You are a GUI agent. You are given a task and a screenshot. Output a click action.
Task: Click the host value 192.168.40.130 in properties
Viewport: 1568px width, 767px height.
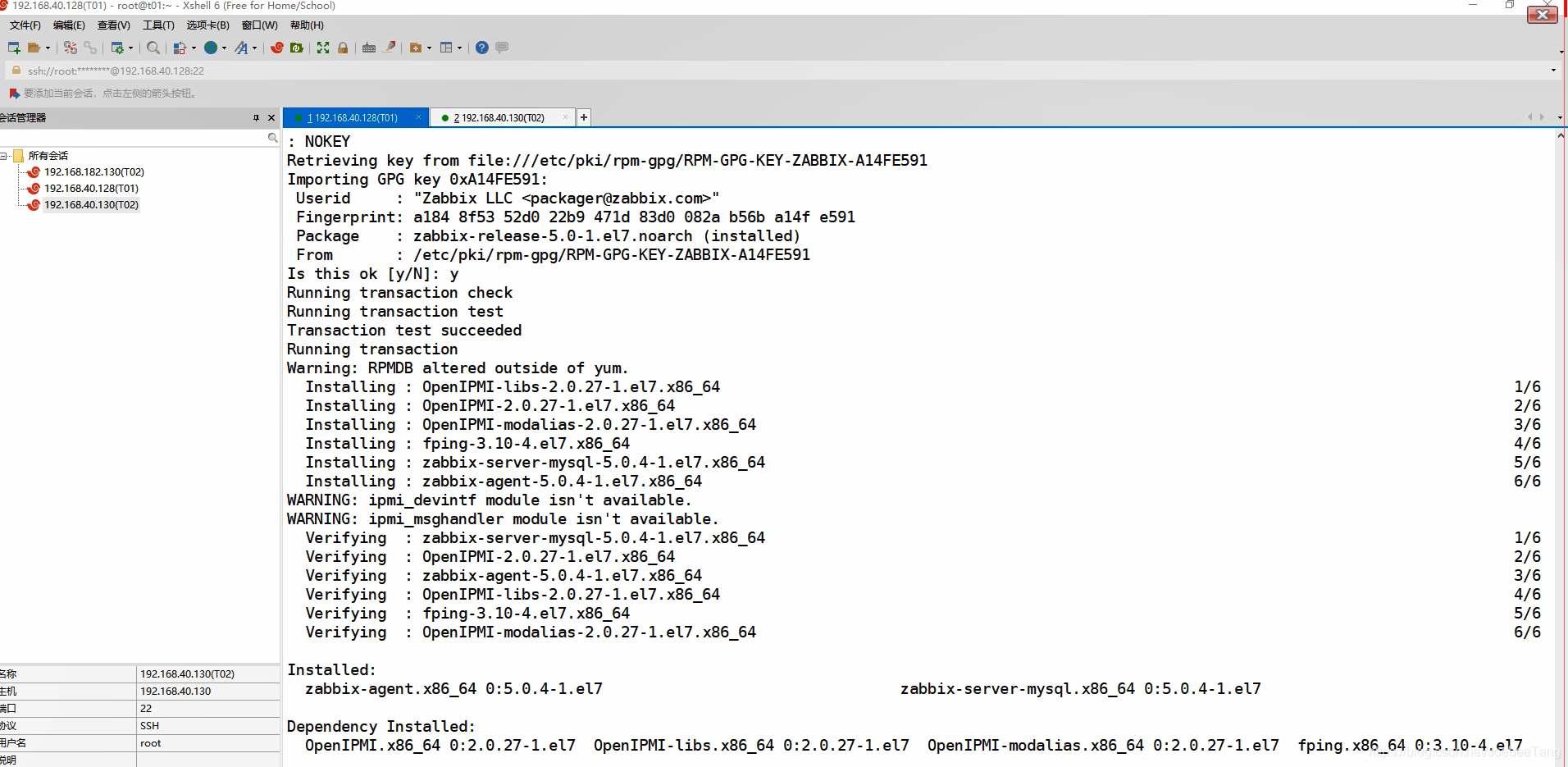(175, 692)
